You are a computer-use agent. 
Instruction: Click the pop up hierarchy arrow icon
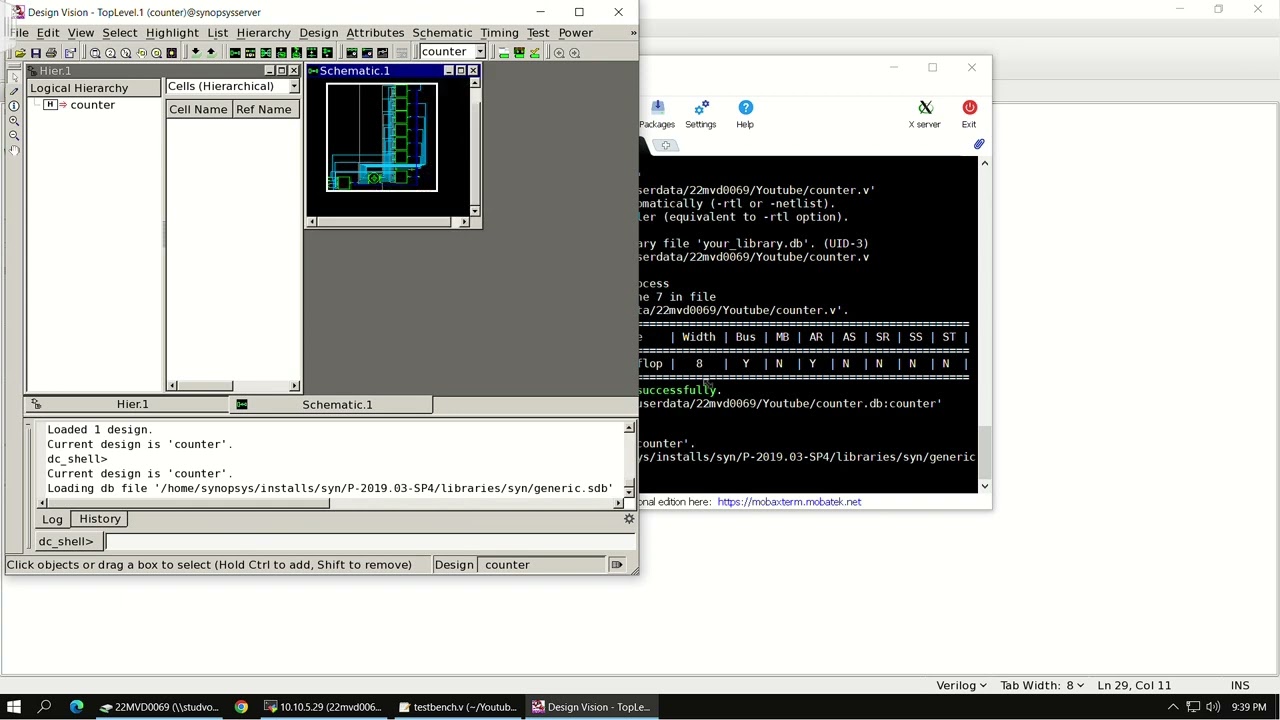210,53
